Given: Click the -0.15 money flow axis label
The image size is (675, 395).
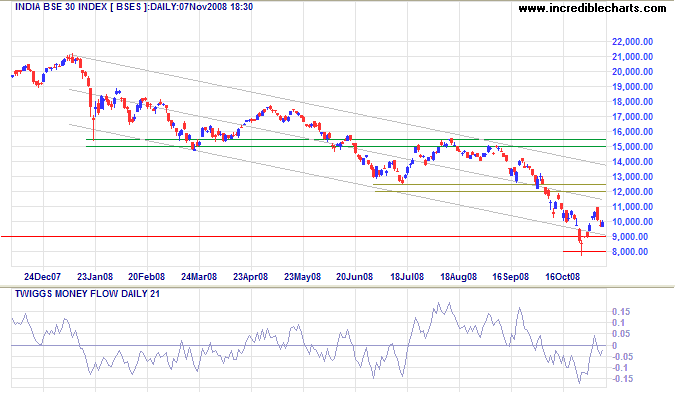Looking at the screenshot, I should (x=622, y=379).
